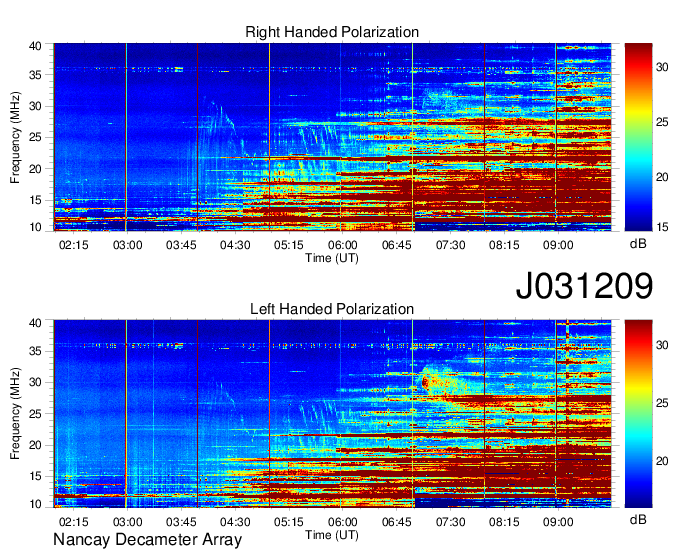Click 15 MHz tick on Right Handed plot axis
Image resolution: width=680 pixels, height=552 pixels.
tap(35, 200)
